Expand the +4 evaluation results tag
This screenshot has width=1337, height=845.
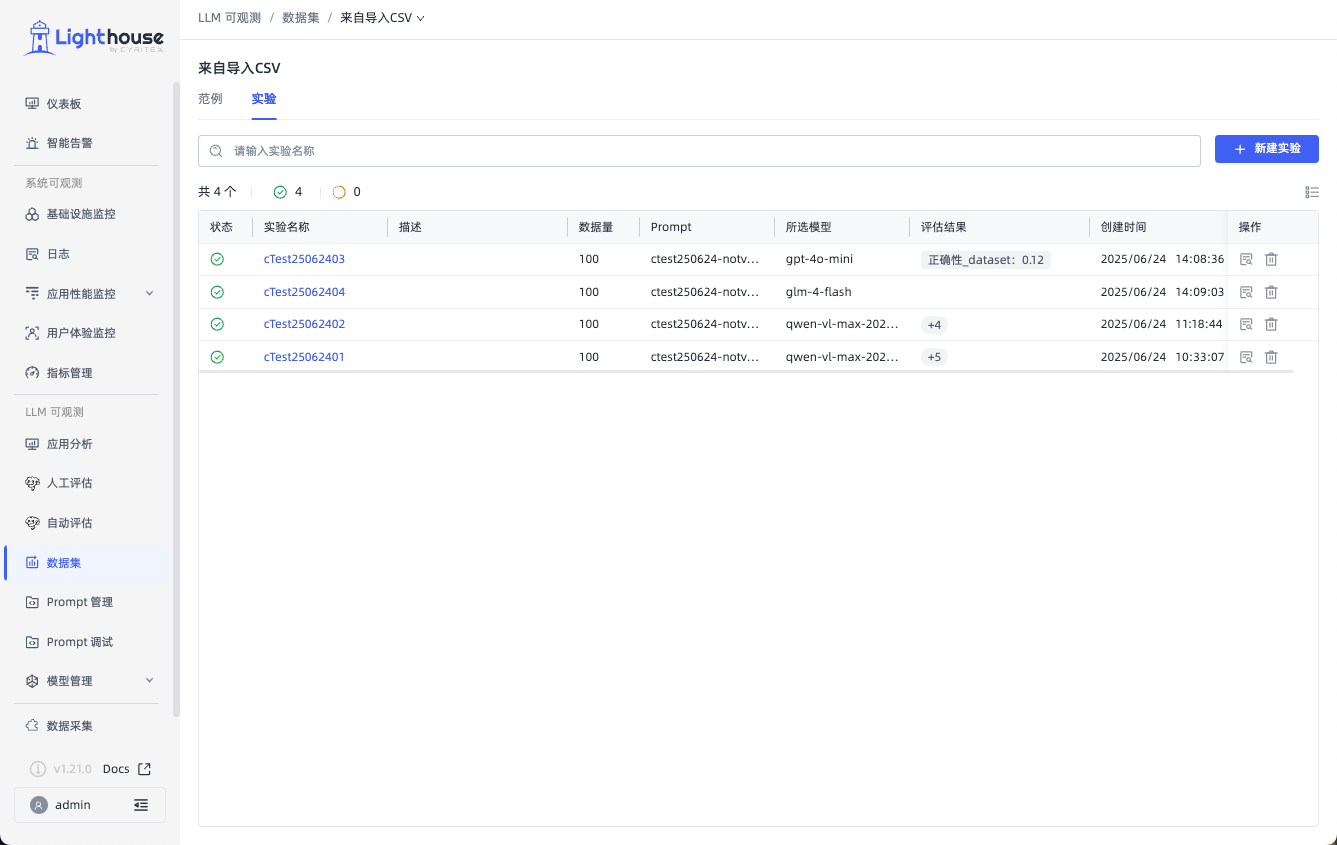point(934,325)
